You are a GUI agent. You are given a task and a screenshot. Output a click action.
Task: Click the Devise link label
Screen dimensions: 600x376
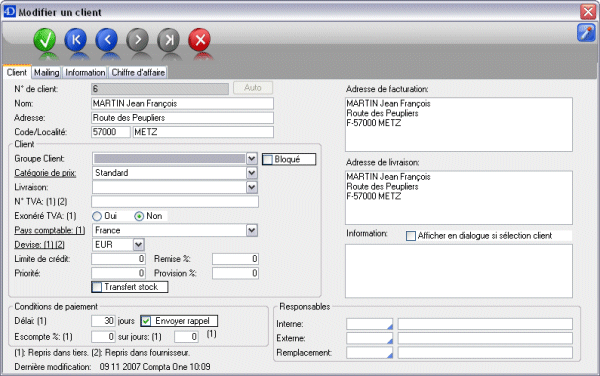[39, 244]
